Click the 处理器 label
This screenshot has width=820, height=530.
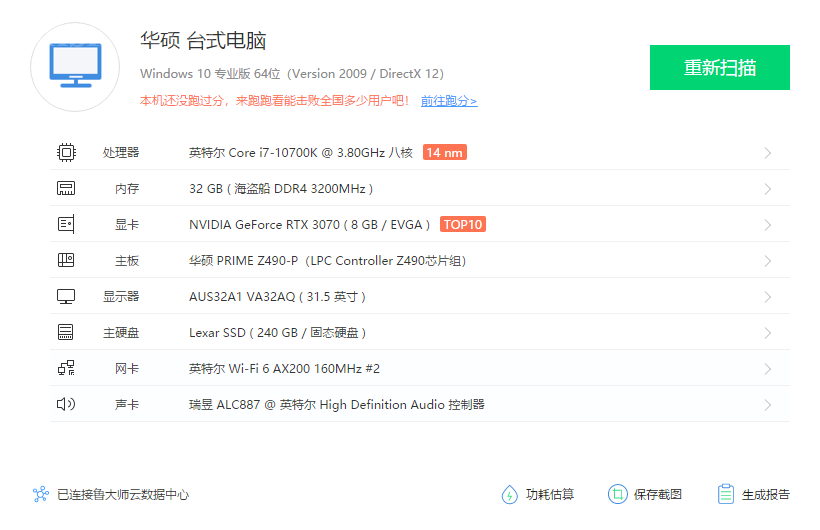pyautogui.click(x=121, y=152)
